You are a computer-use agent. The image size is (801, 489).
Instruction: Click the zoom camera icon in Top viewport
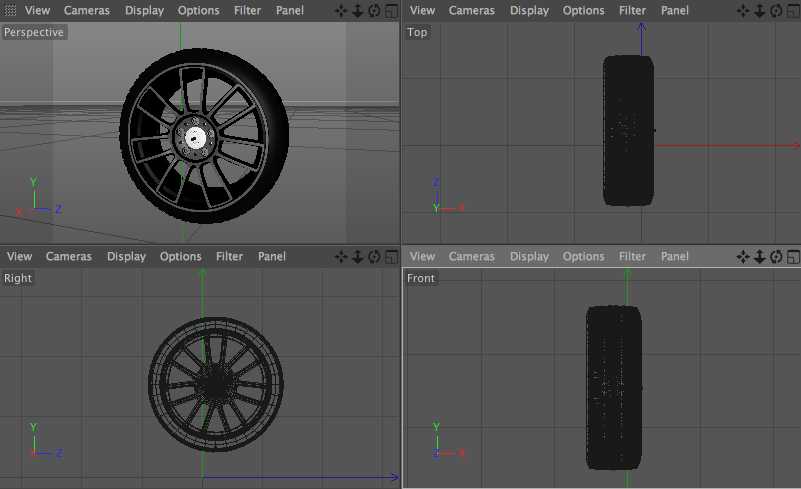(760, 11)
